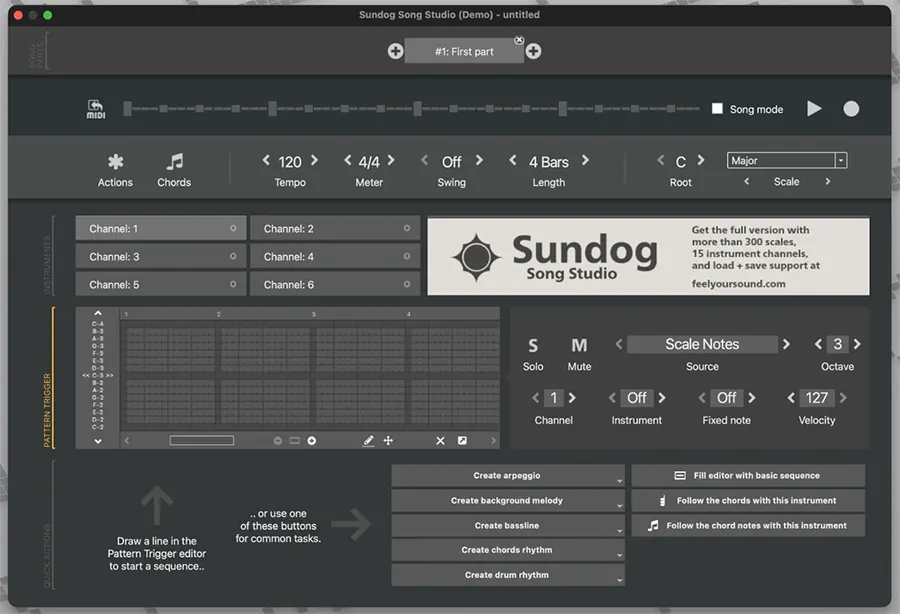Toggle Solo for the current channel
The width and height of the screenshot is (900, 614).
[533, 346]
